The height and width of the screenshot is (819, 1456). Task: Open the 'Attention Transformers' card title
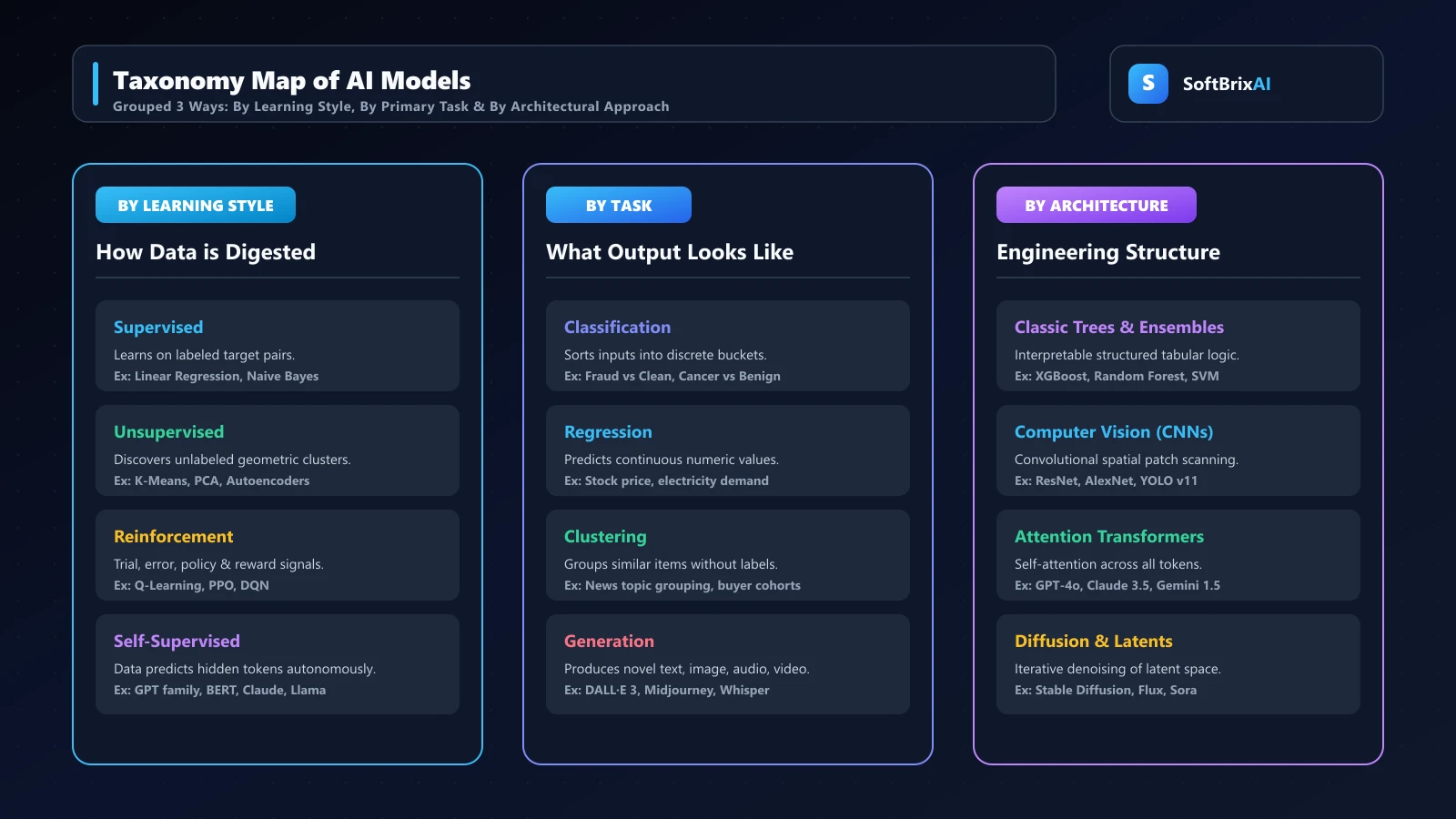point(1109,537)
